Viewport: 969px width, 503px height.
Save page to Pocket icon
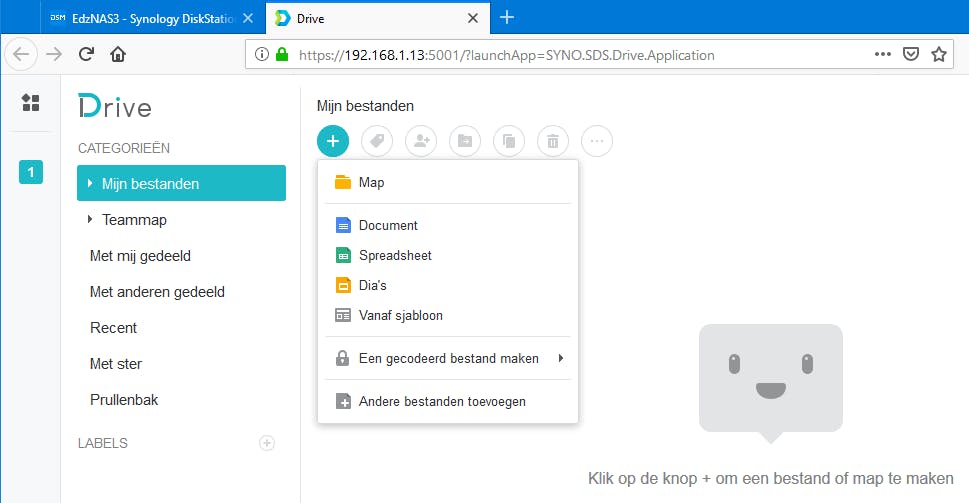(x=911, y=54)
